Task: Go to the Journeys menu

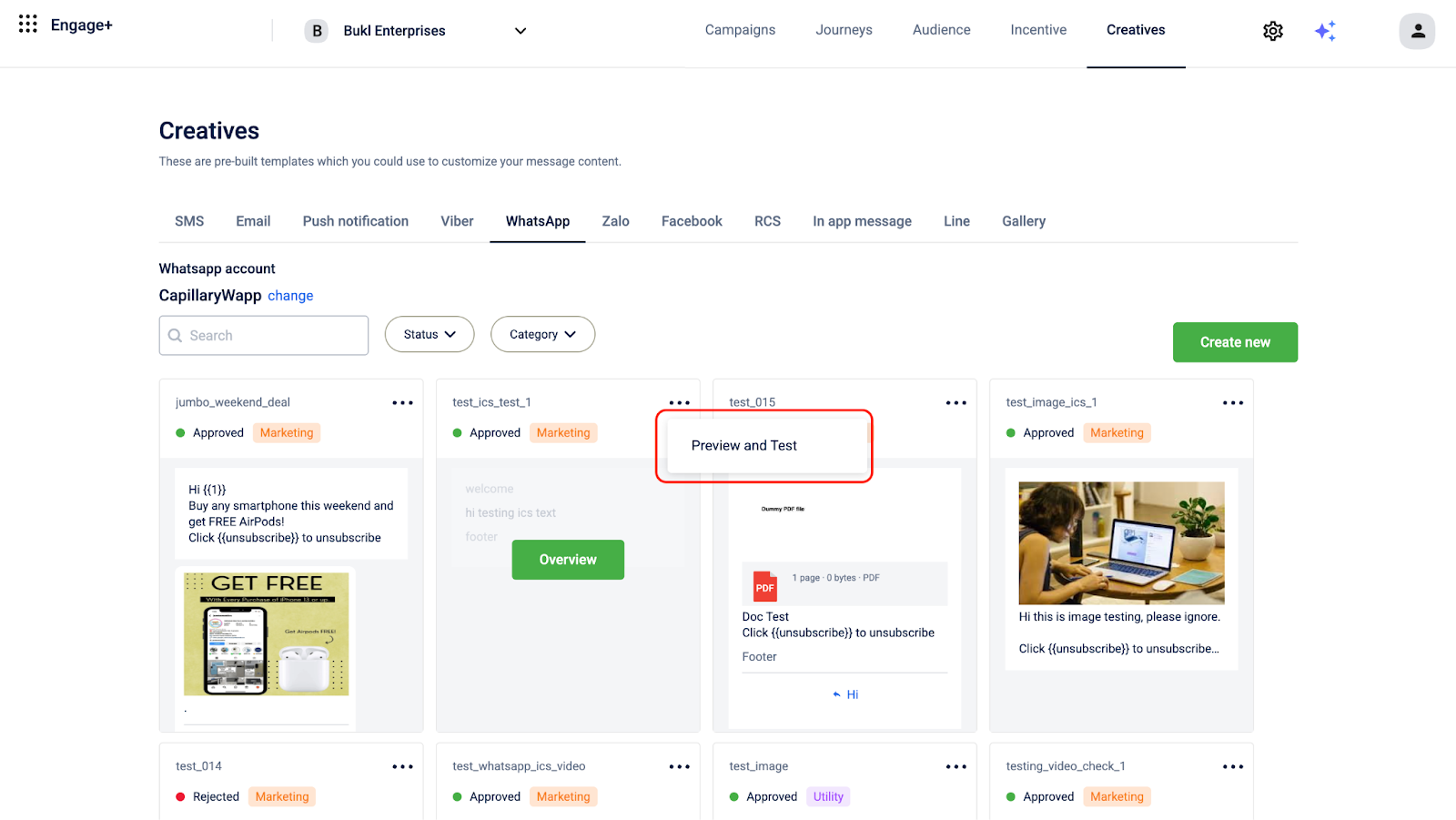Action: [x=844, y=30]
